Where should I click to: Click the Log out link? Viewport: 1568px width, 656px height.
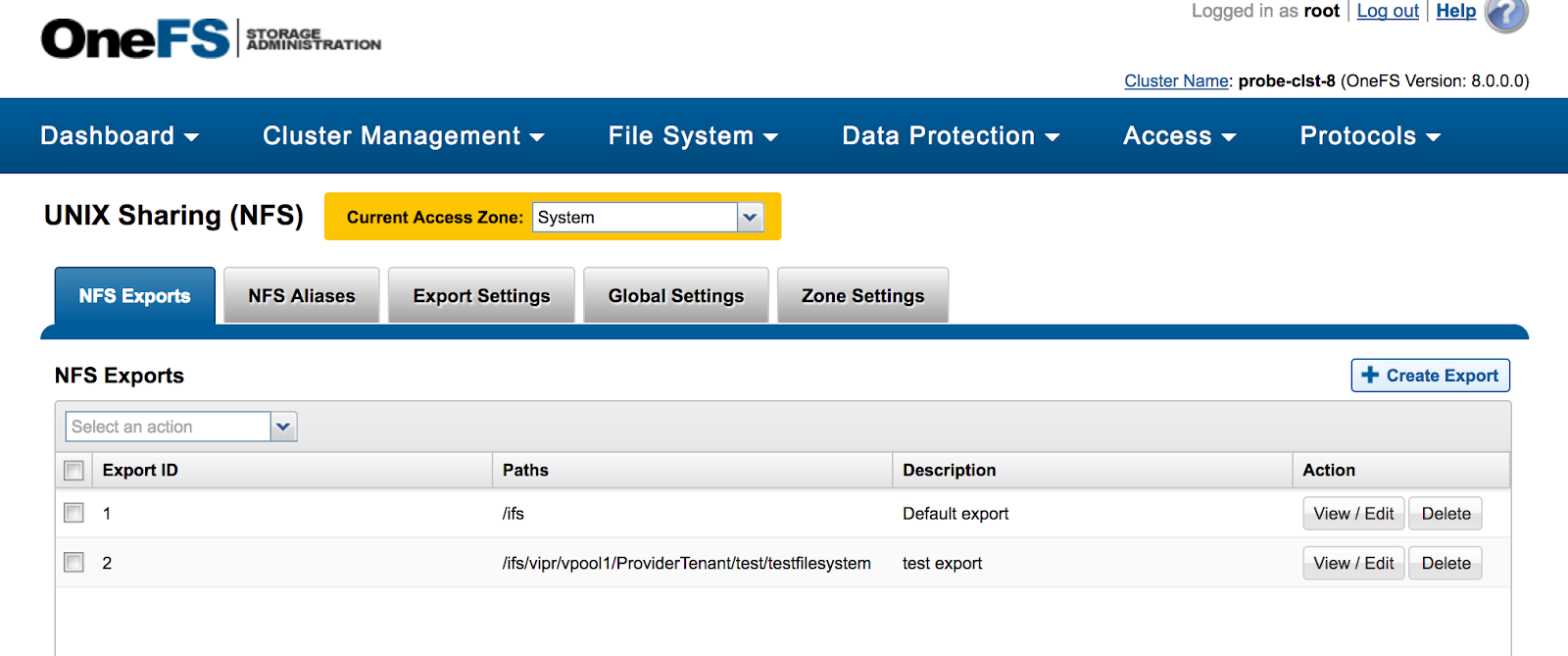pos(1388,11)
